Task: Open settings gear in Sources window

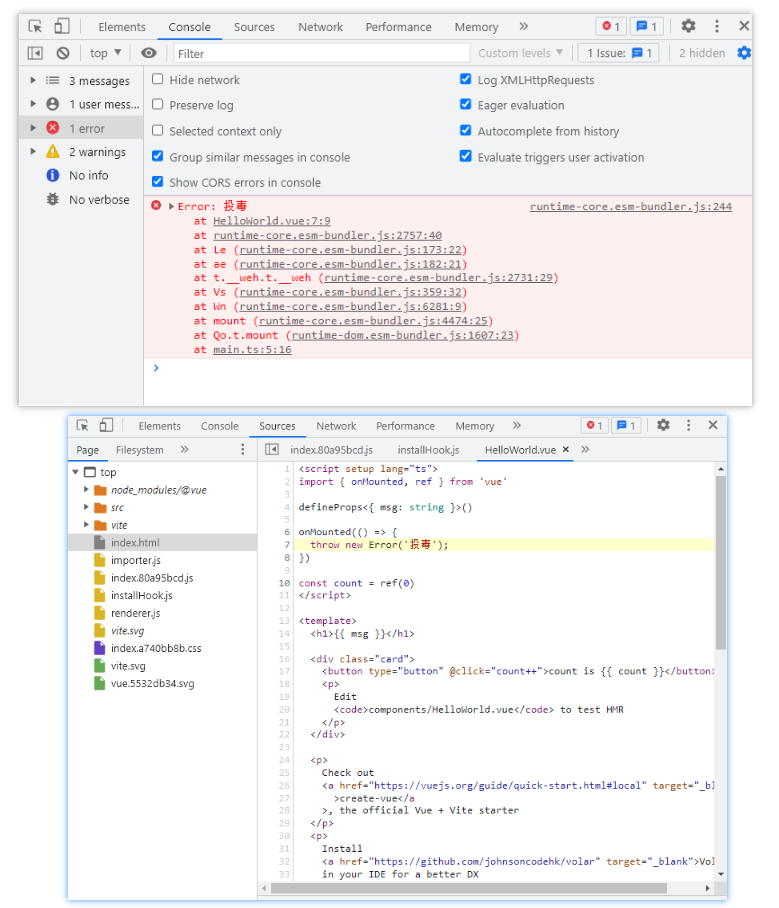Action: coord(663,425)
